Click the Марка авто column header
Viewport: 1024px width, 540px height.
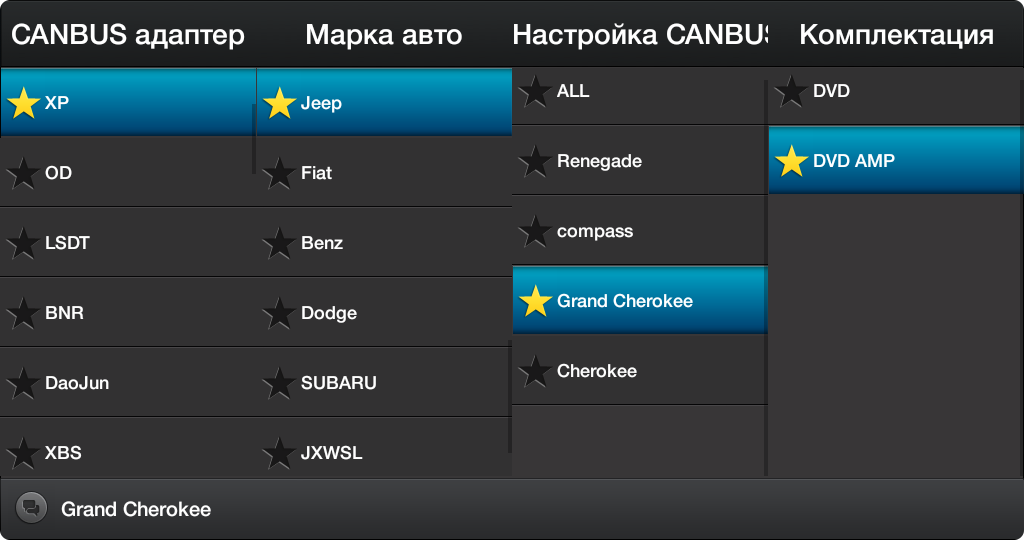(384, 35)
